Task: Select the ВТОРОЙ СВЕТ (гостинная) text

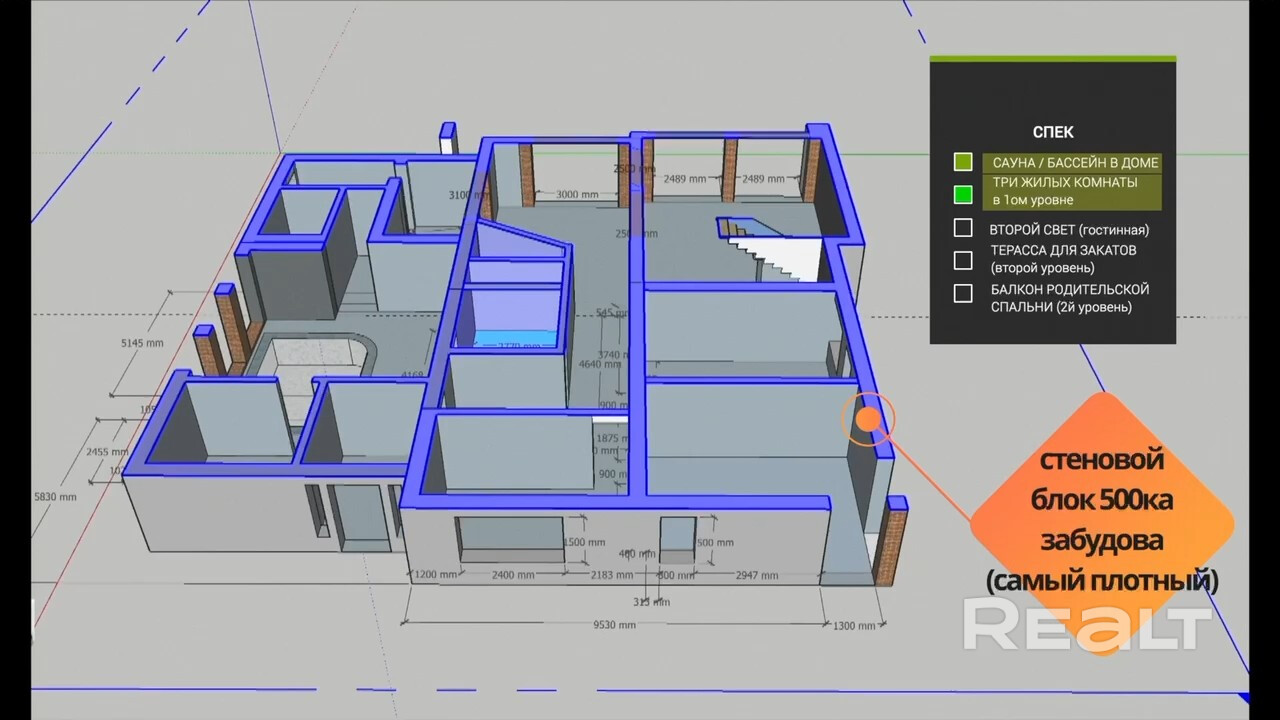Action: 1069,229
